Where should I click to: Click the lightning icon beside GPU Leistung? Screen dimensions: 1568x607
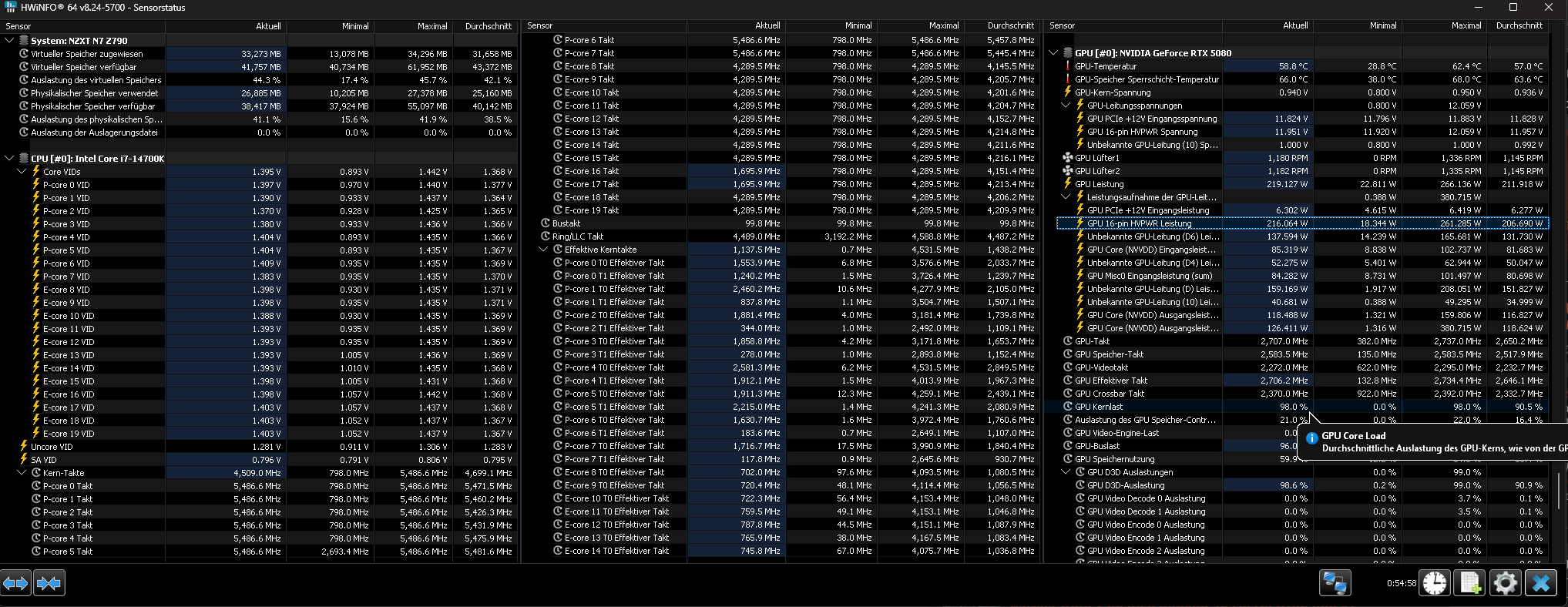(x=1068, y=184)
